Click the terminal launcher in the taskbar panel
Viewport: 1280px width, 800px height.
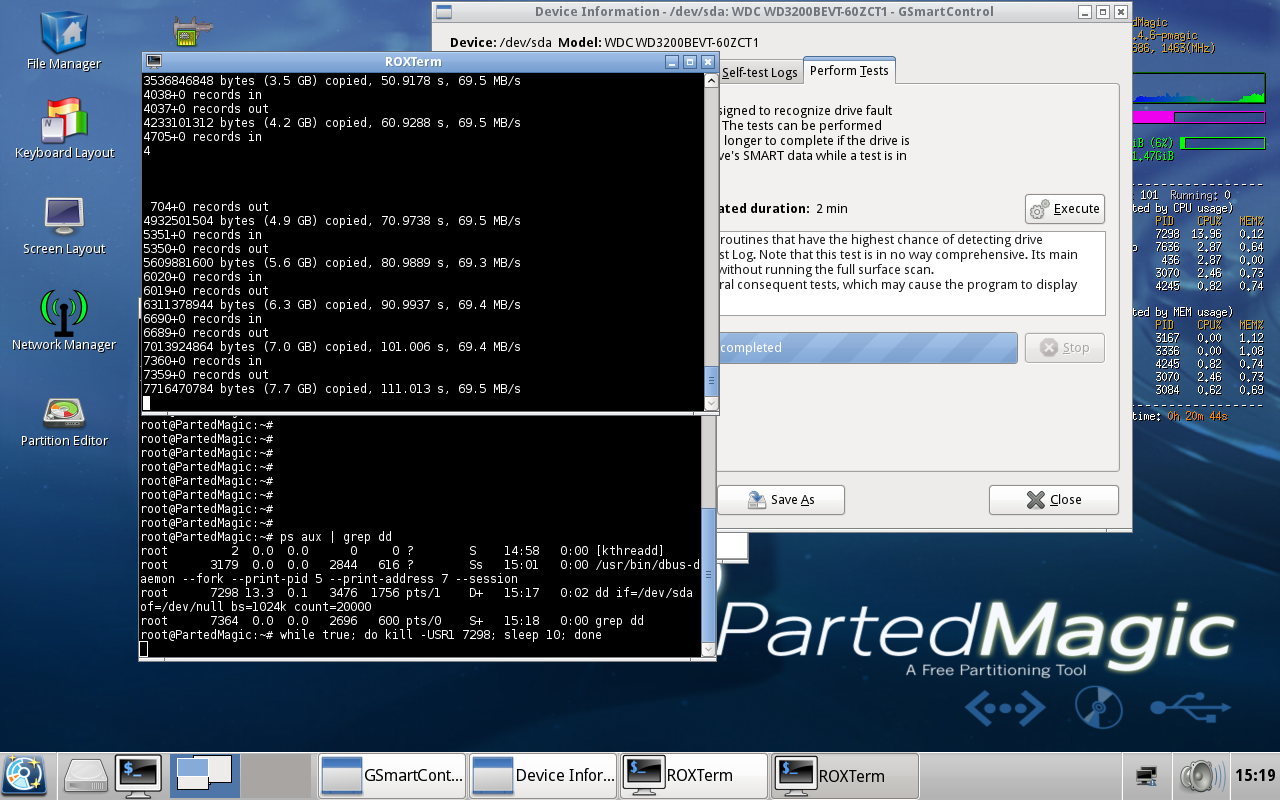[138, 775]
